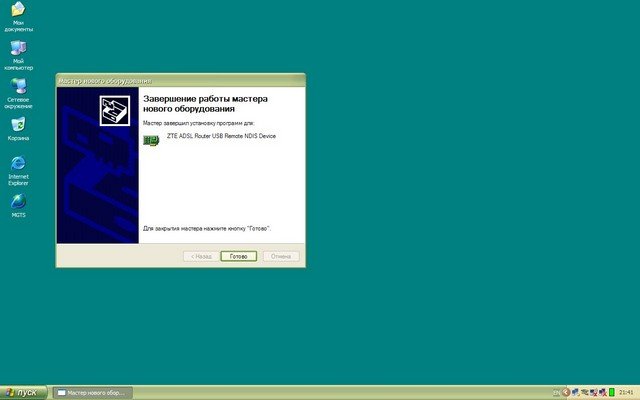Click the first network connection tray icon
The width and height of the screenshot is (640, 400).
(577, 392)
